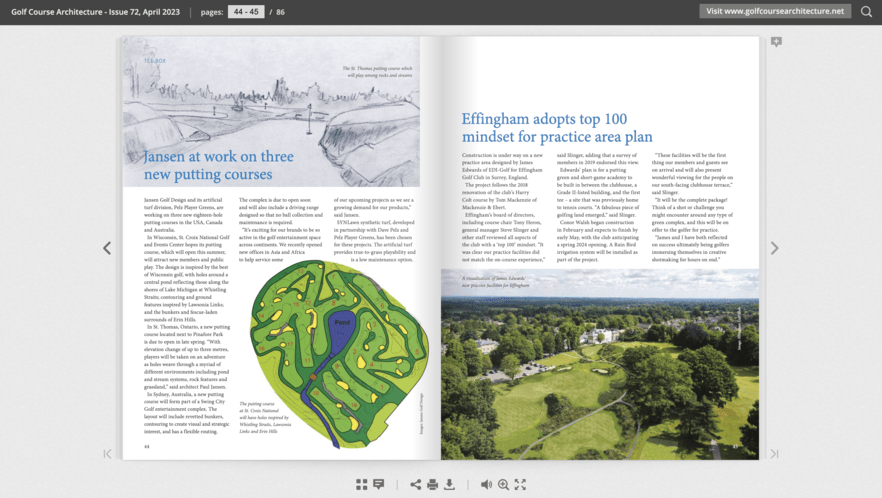882x498 pixels.
Task: Click the caption 'The St. Thomas putting course which'
Action: [x=377, y=71]
